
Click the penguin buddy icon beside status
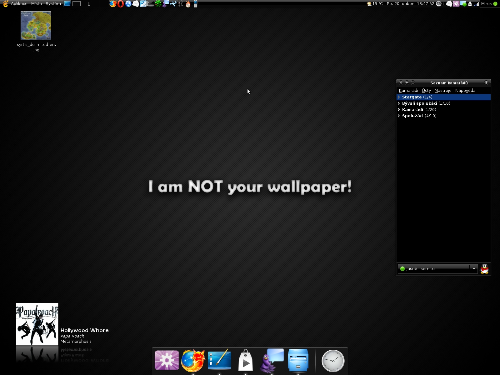pos(484,269)
